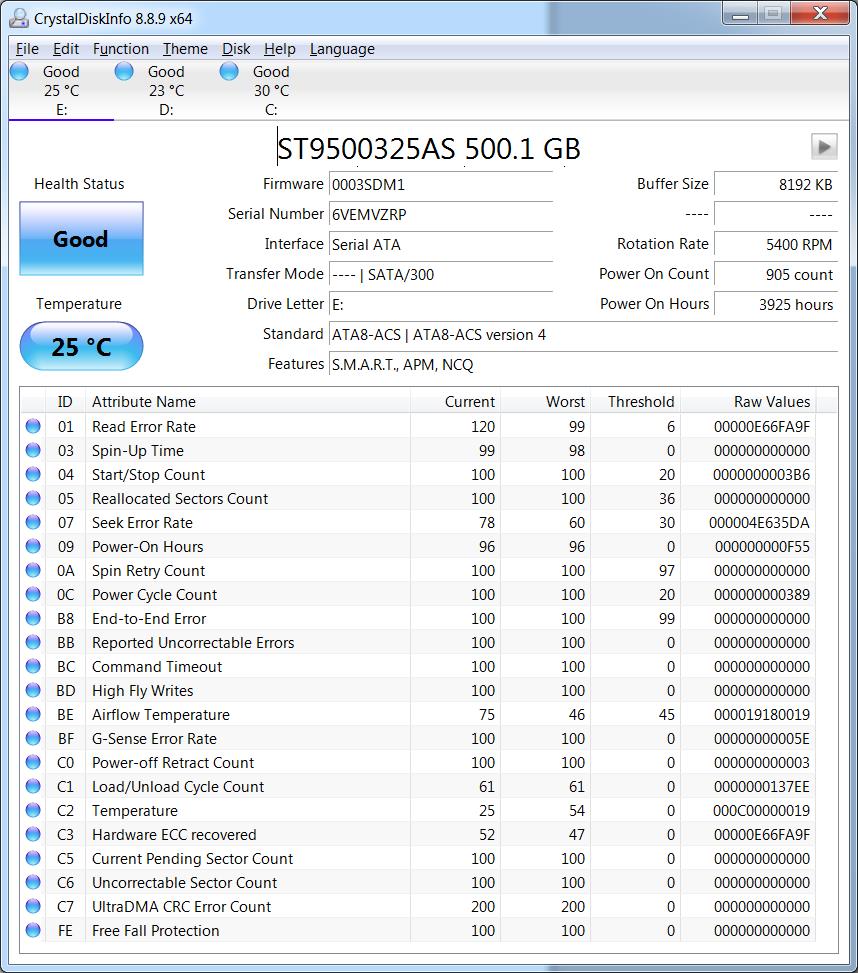This screenshot has width=858, height=973.
Task: Click the Rotation Rate value 5400 RPM
Action: click(x=775, y=244)
